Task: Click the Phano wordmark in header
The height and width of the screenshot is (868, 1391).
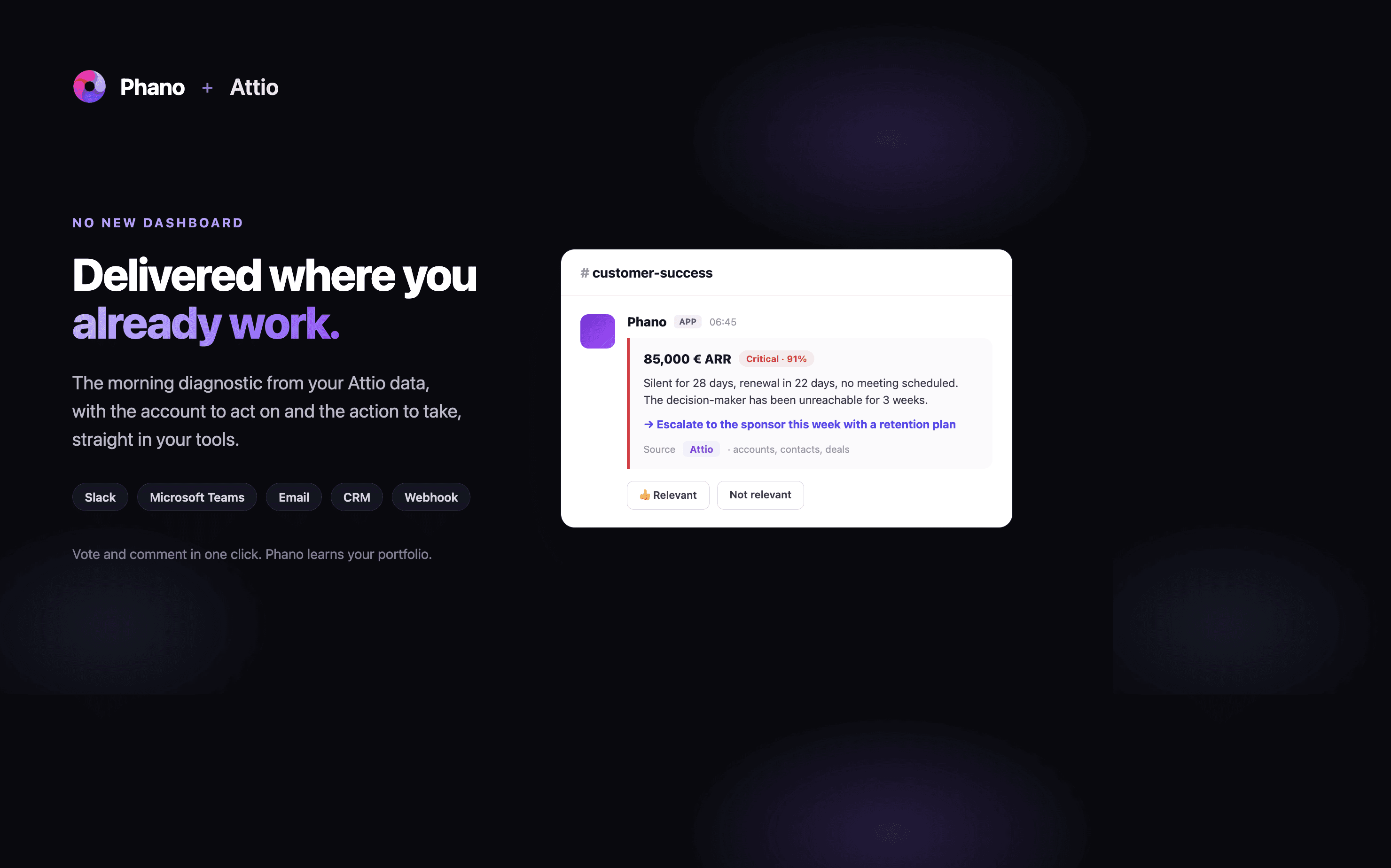Action: tap(152, 87)
